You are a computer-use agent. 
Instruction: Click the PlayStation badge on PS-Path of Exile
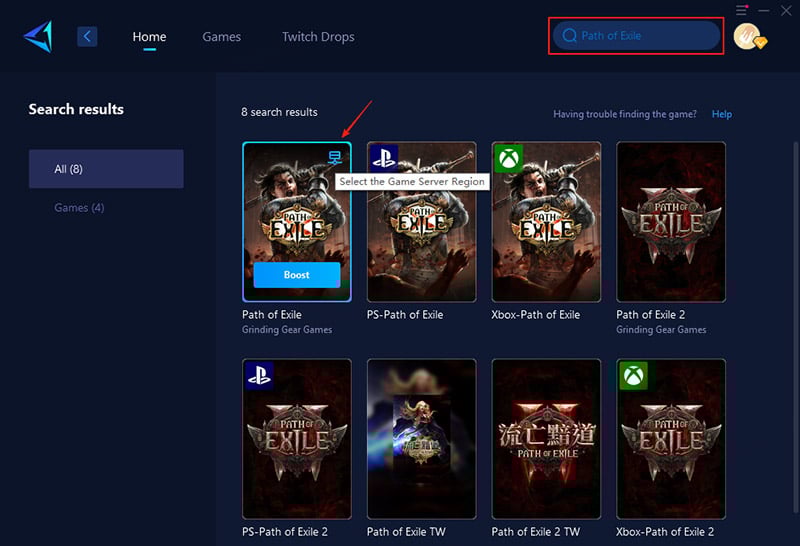384,159
